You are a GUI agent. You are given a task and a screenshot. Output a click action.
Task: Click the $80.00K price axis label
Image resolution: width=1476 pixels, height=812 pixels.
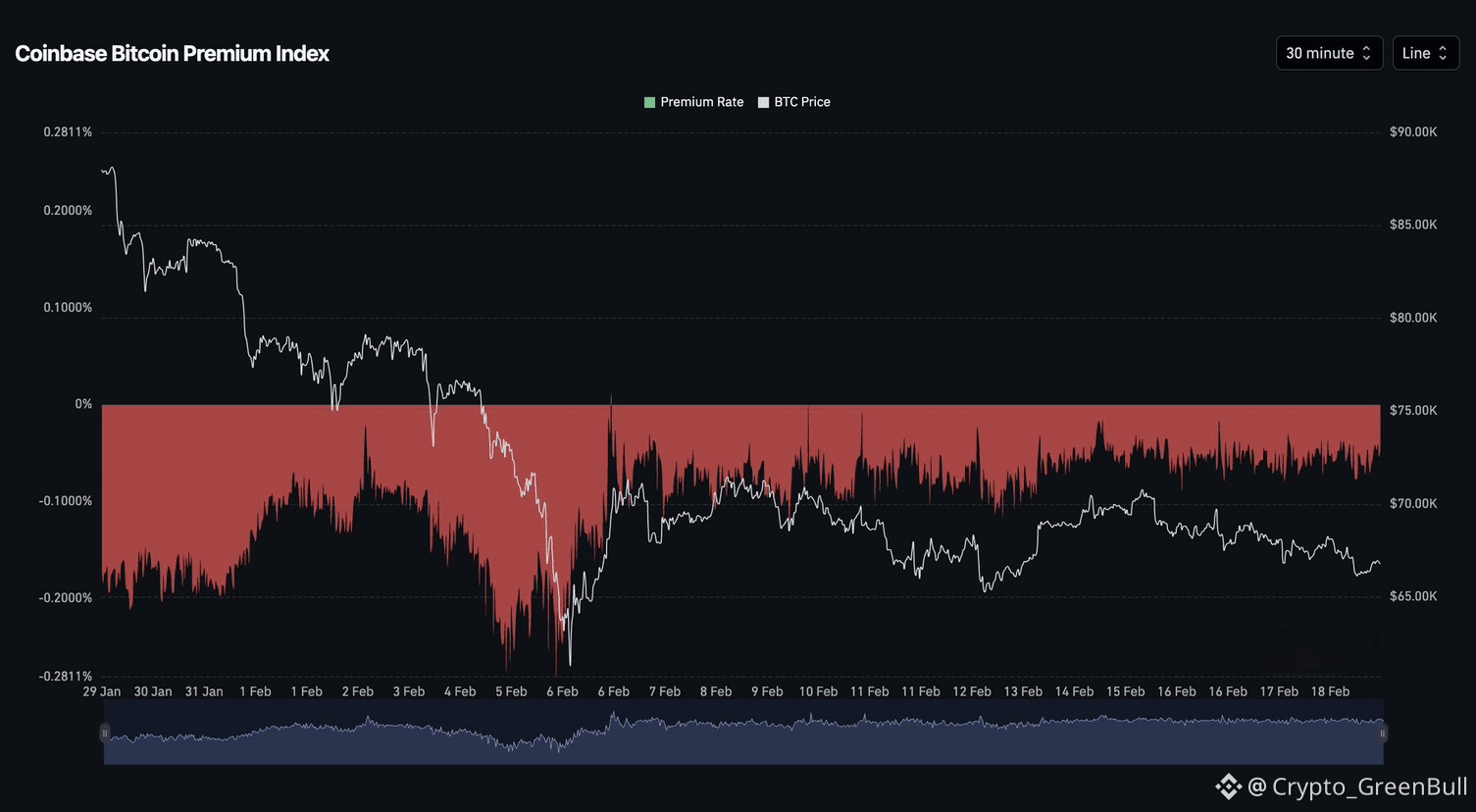coord(1413,318)
